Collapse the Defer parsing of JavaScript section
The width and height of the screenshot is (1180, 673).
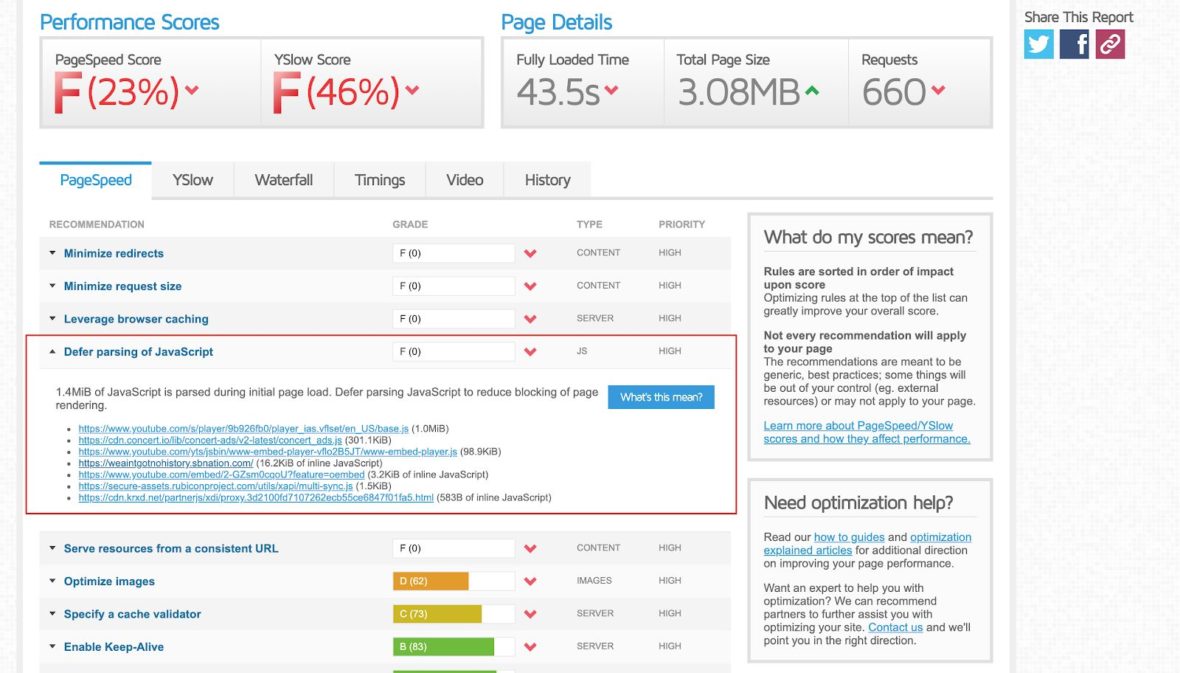pyautogui.click(x=138, y=352)
